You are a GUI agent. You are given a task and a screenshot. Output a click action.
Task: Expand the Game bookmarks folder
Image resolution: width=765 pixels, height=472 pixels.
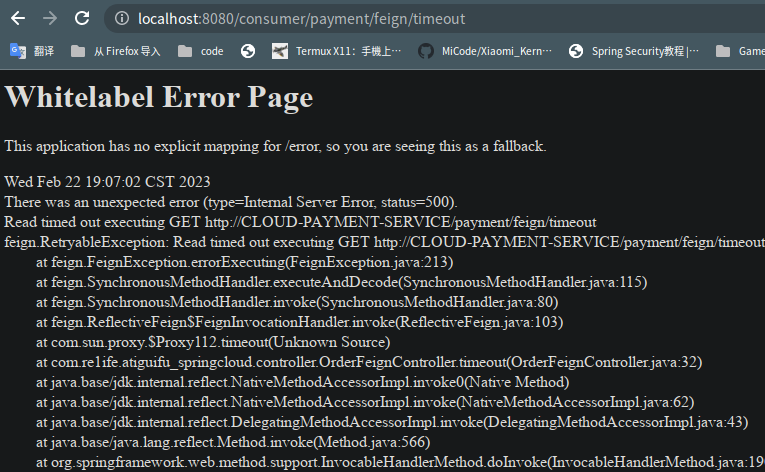click(740, 51)
